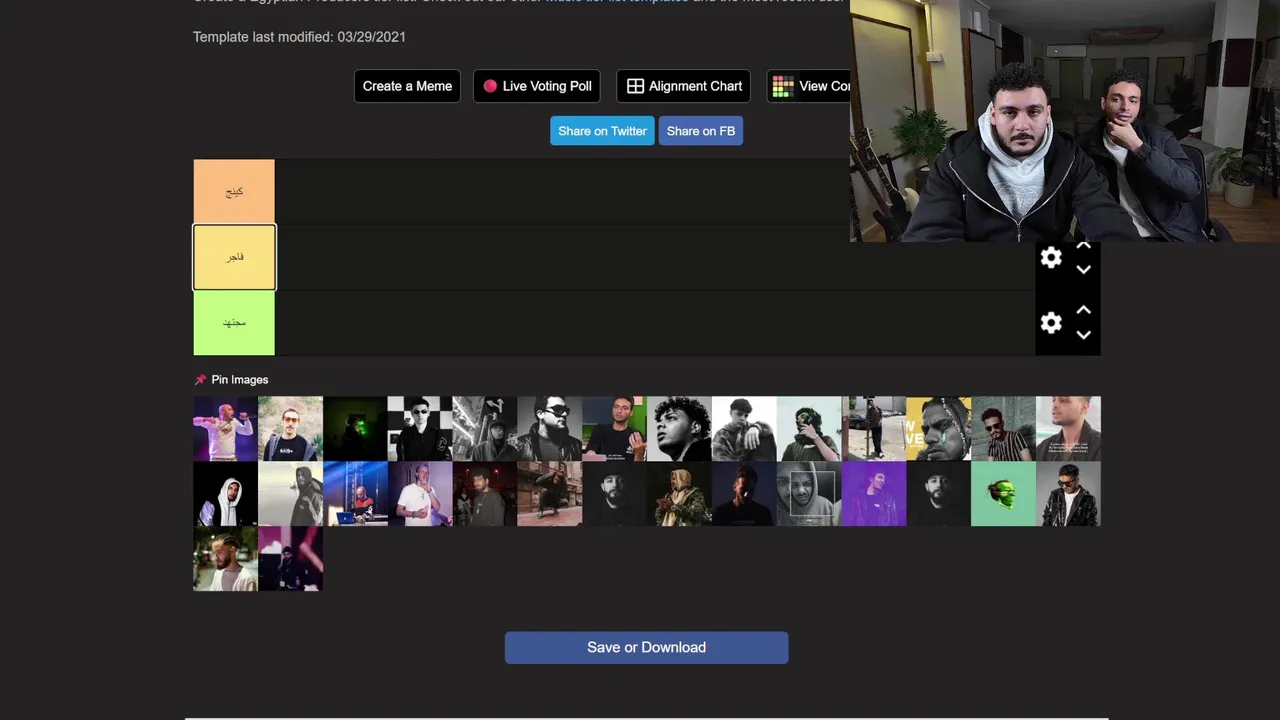Move green tier row up with chevron
The image size is (1280, 720).
[x=1083, y=310]
